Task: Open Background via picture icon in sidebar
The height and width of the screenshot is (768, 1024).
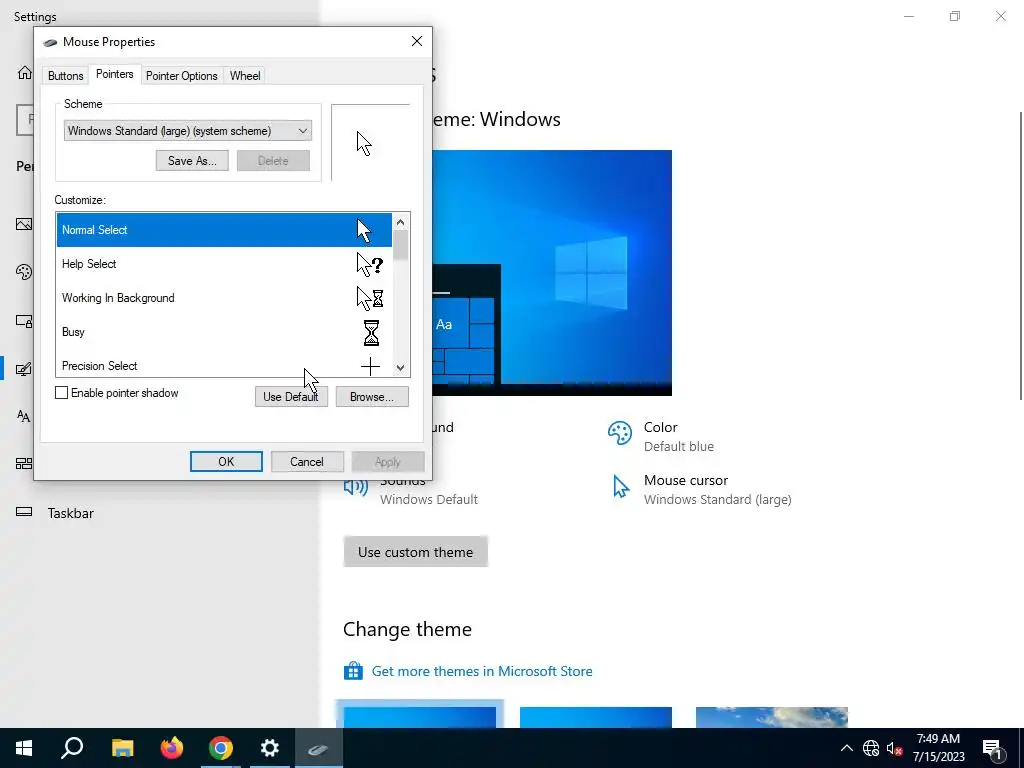Action: coord(24,224)
